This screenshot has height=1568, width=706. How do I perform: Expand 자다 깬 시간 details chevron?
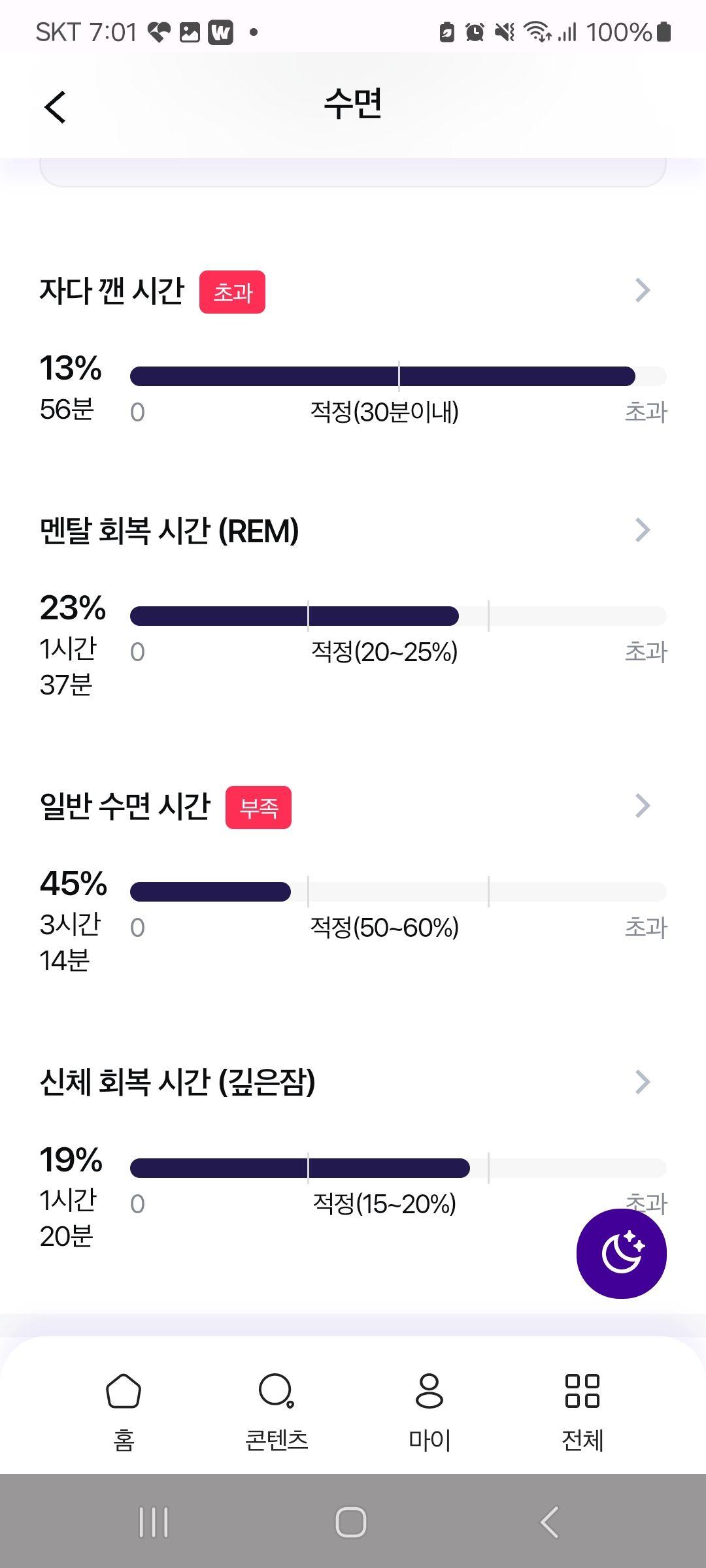tap(643, 290)
